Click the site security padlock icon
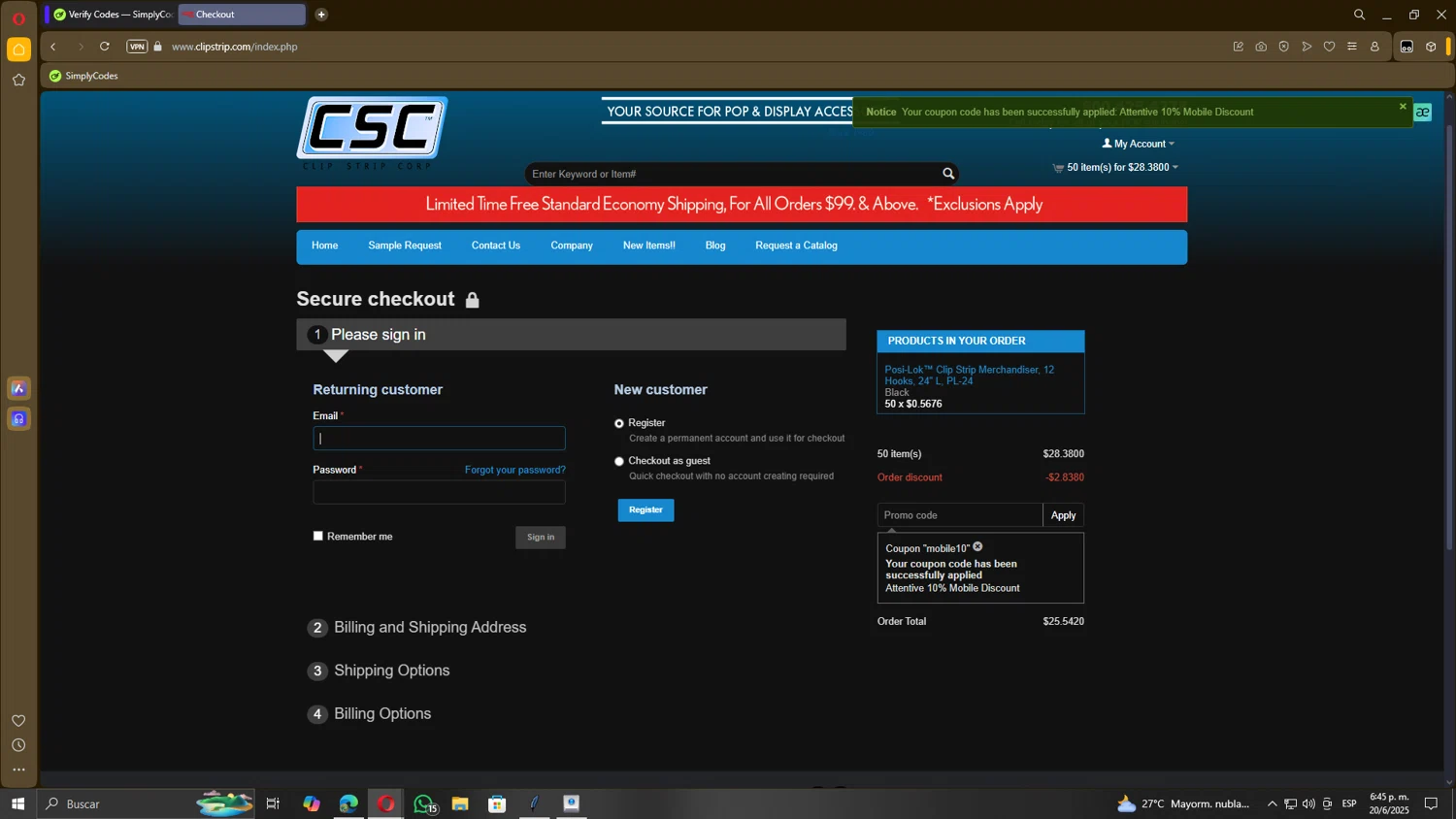This screenshot has height=819, width=1456. pyautogui.click(x=158, y=47)
